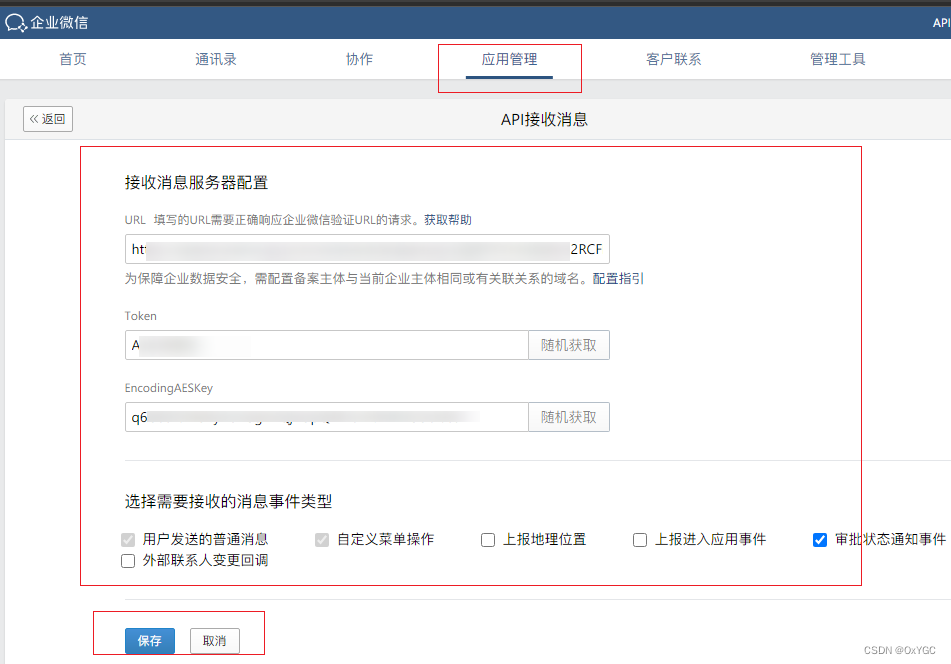Select the 应用管理 tab
951x664 pixels.
coord(509,59)
